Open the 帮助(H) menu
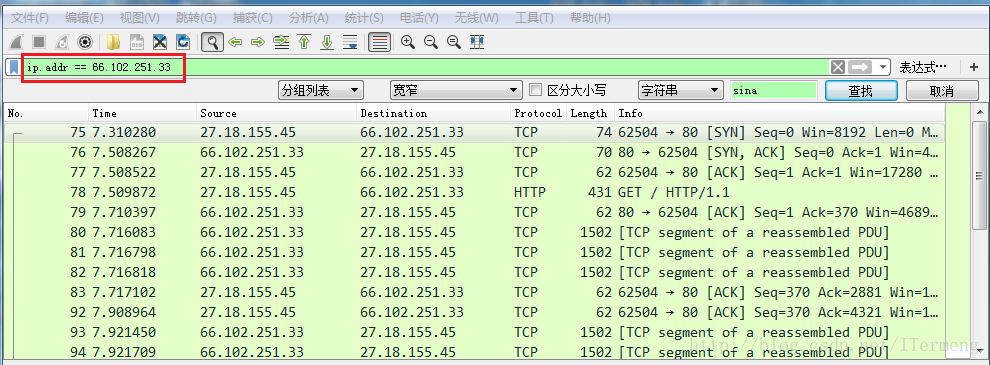 590,18
